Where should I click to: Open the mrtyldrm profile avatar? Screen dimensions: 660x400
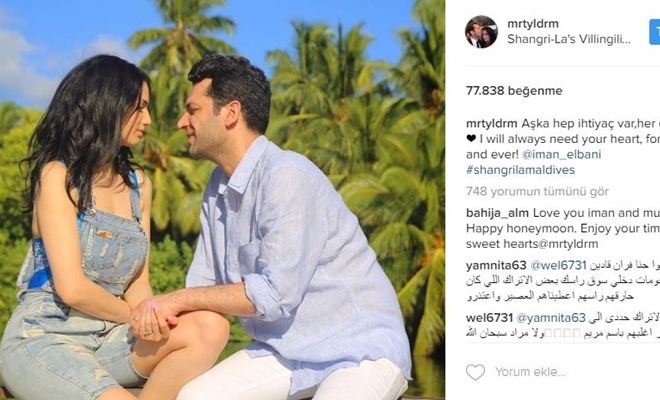(x=481, y=32)
